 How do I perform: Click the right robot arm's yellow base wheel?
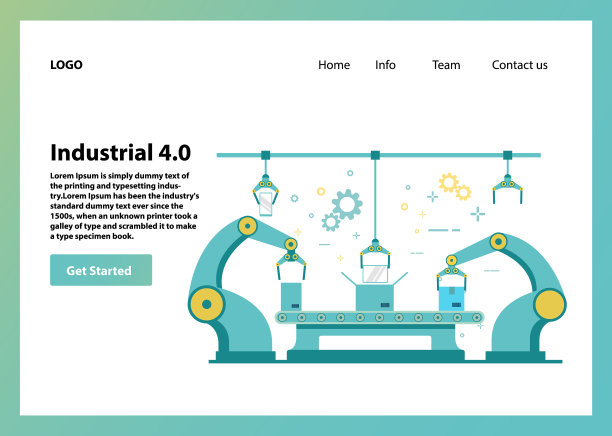tap(549, 304)
